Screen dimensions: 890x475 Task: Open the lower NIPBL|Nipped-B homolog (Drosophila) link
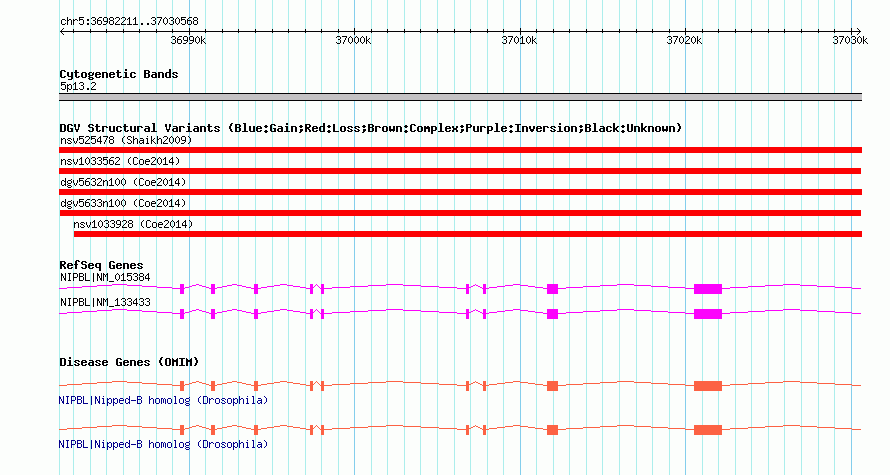[x=163, y=444]
